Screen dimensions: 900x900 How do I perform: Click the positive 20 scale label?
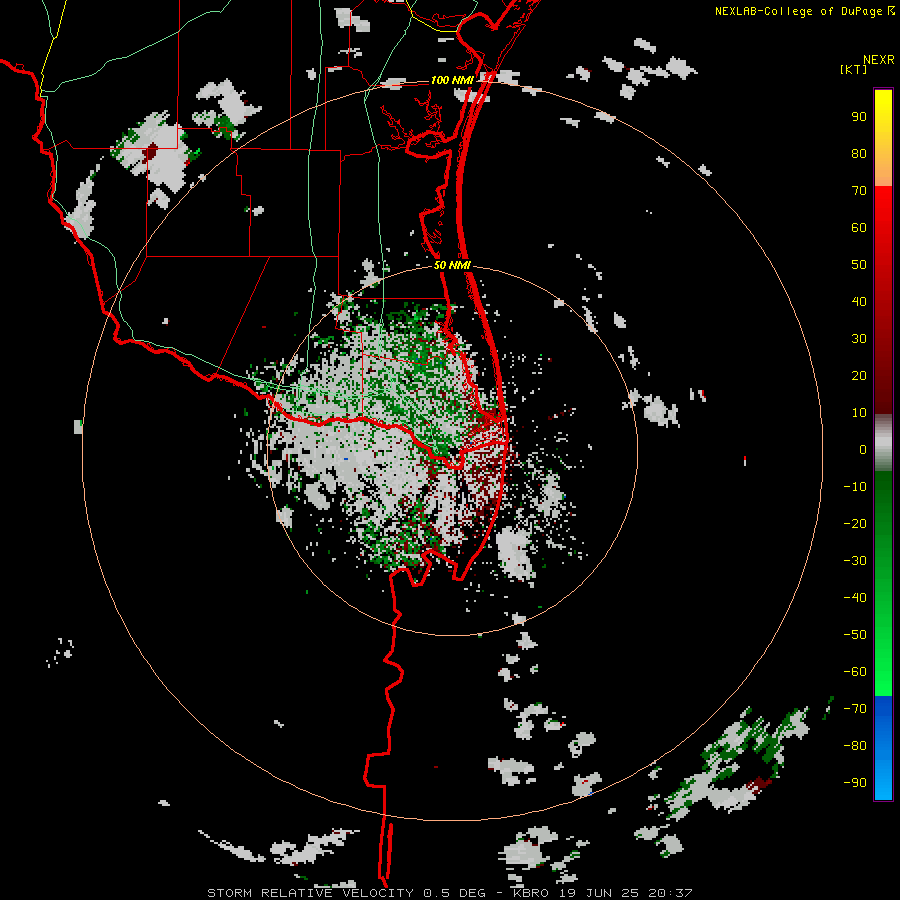859,376
